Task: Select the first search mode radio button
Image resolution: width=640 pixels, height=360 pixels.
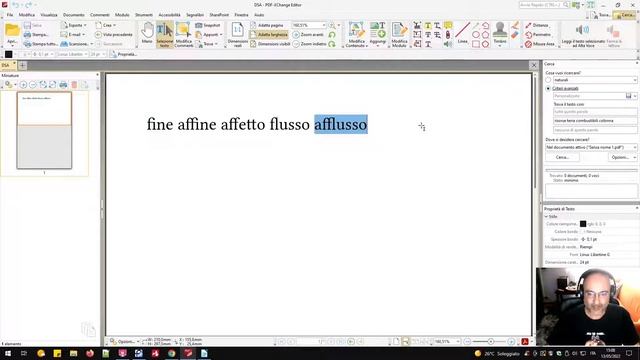Action: pos(548,80)
